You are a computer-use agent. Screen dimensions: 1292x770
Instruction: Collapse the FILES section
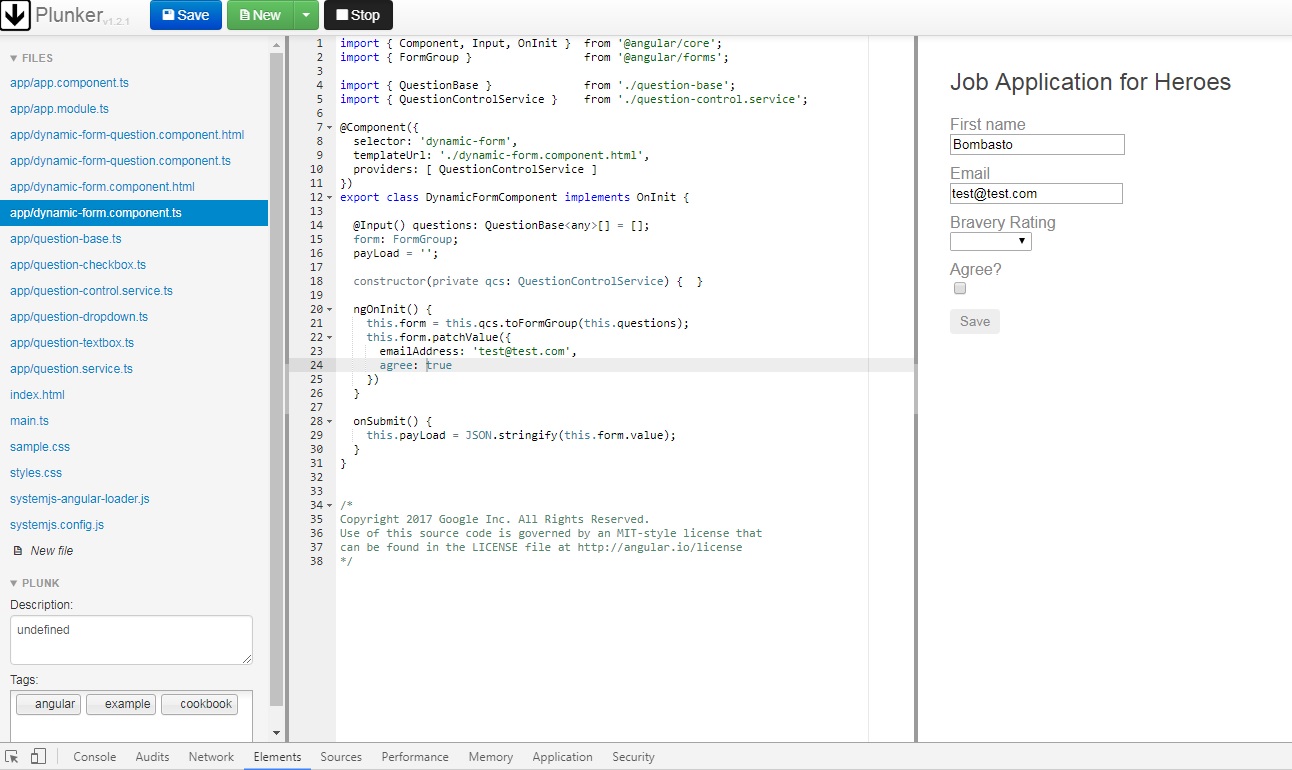[14, 57]
